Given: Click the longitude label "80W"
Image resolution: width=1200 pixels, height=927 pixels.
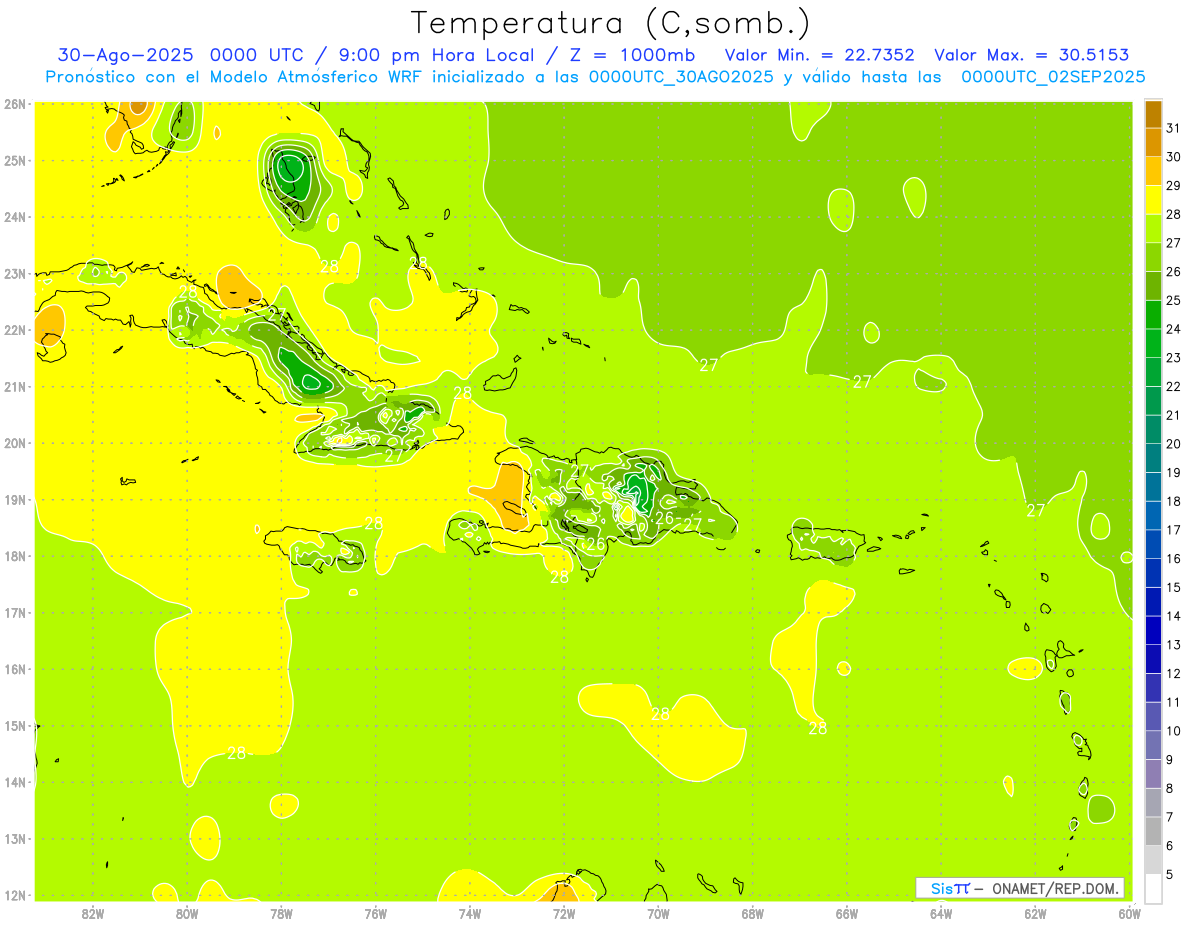Looking at the screenshot, I should point(187,912).
